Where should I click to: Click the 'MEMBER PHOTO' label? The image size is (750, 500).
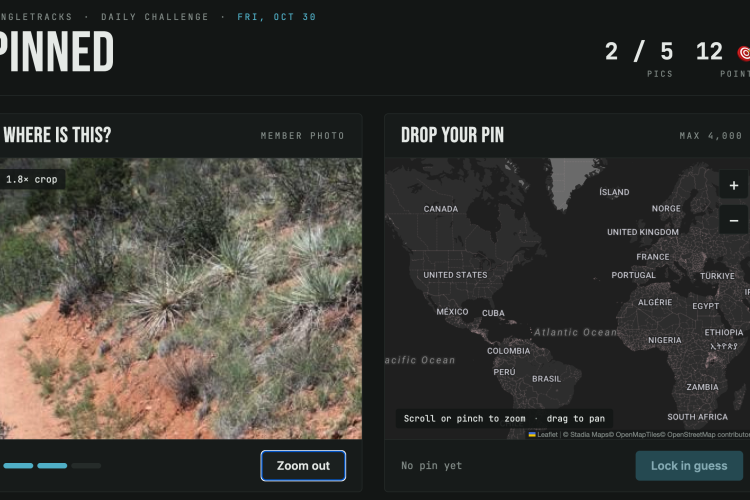tap(302, 136)
